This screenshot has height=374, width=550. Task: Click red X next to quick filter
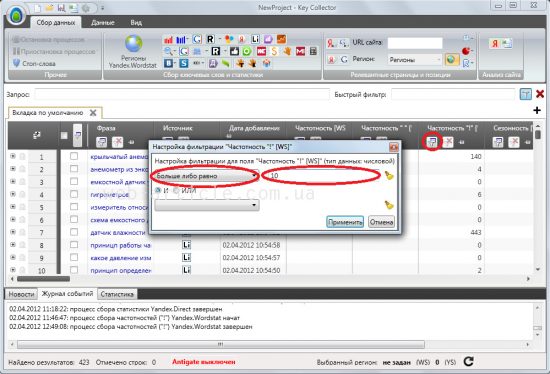(x=540, y=94)
